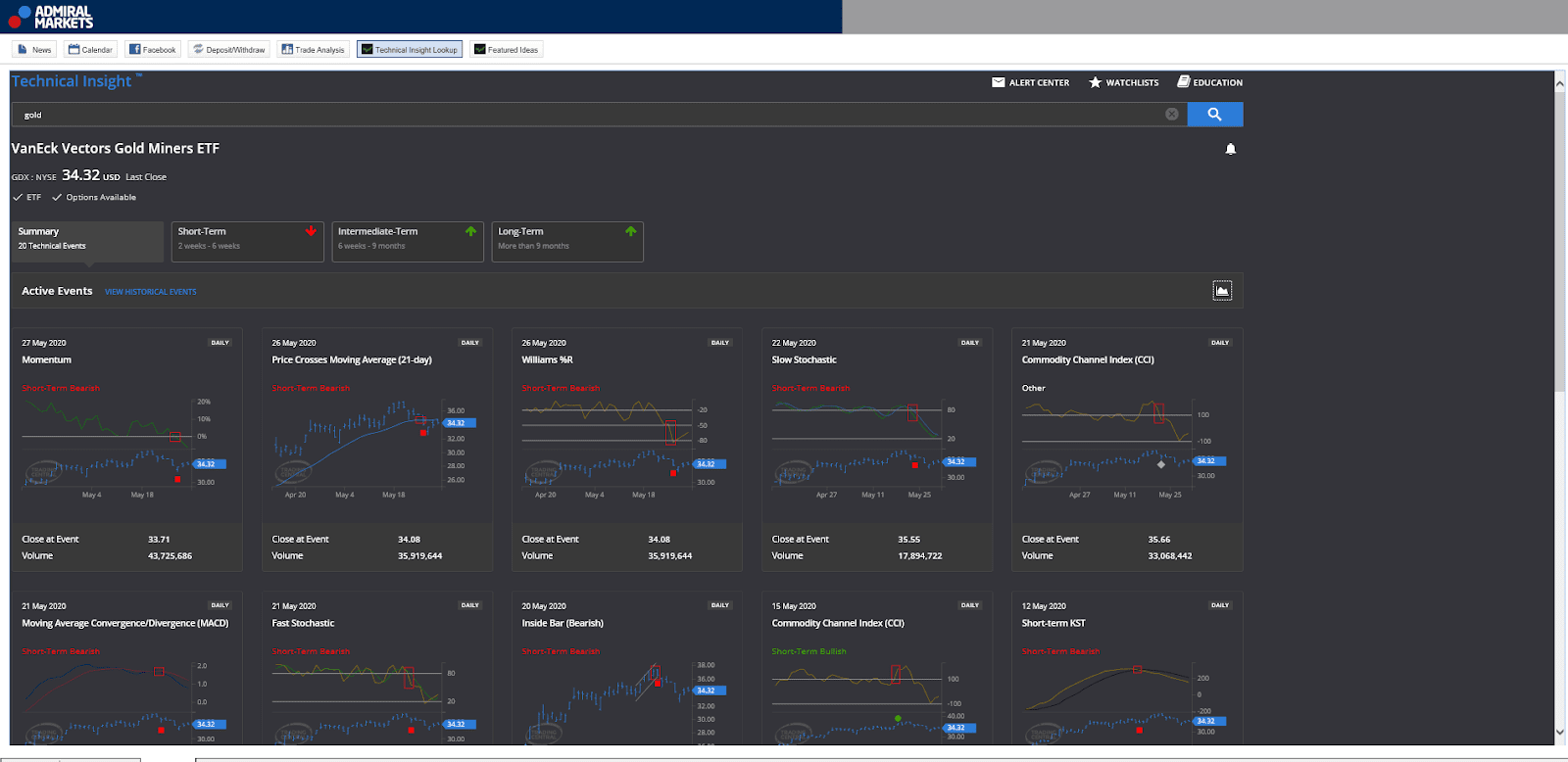The width and height of the screenshot is (1568, 762).
Task: Toggle chart view icon in Active Events
Action: point(1222,291)
